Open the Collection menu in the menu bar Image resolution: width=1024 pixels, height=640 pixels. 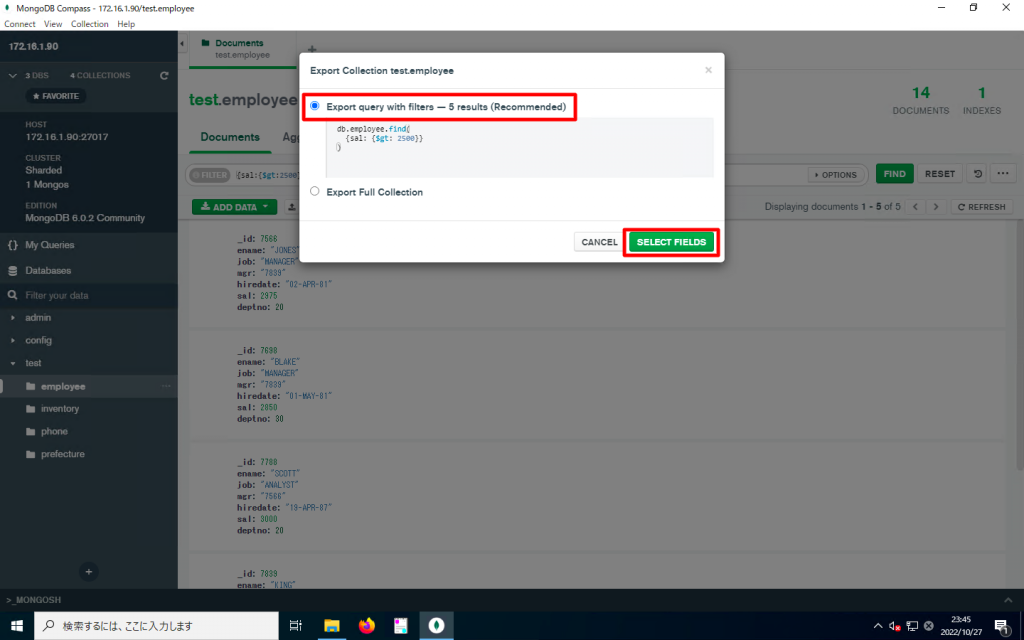[x=89, y=23]
